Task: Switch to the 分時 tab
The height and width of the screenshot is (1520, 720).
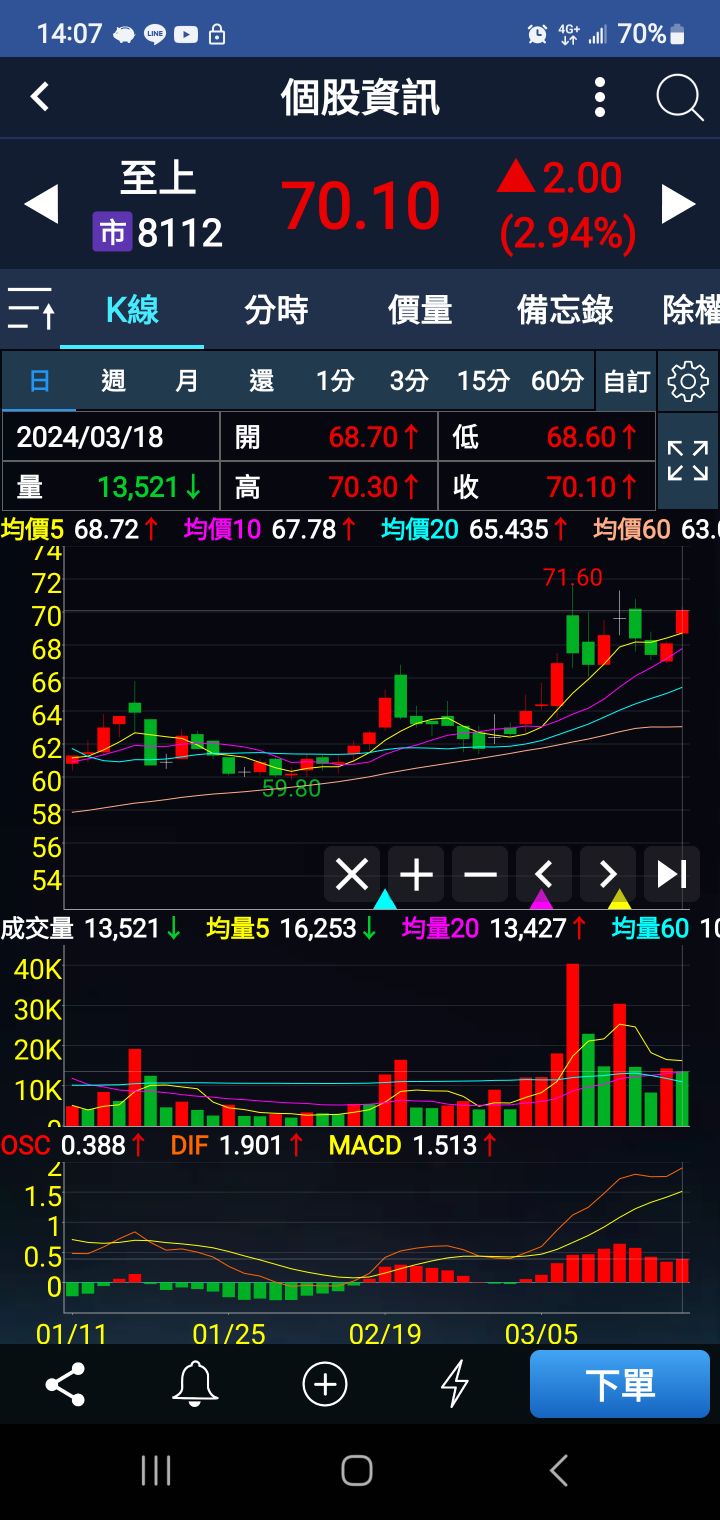Action: point(276,310)
